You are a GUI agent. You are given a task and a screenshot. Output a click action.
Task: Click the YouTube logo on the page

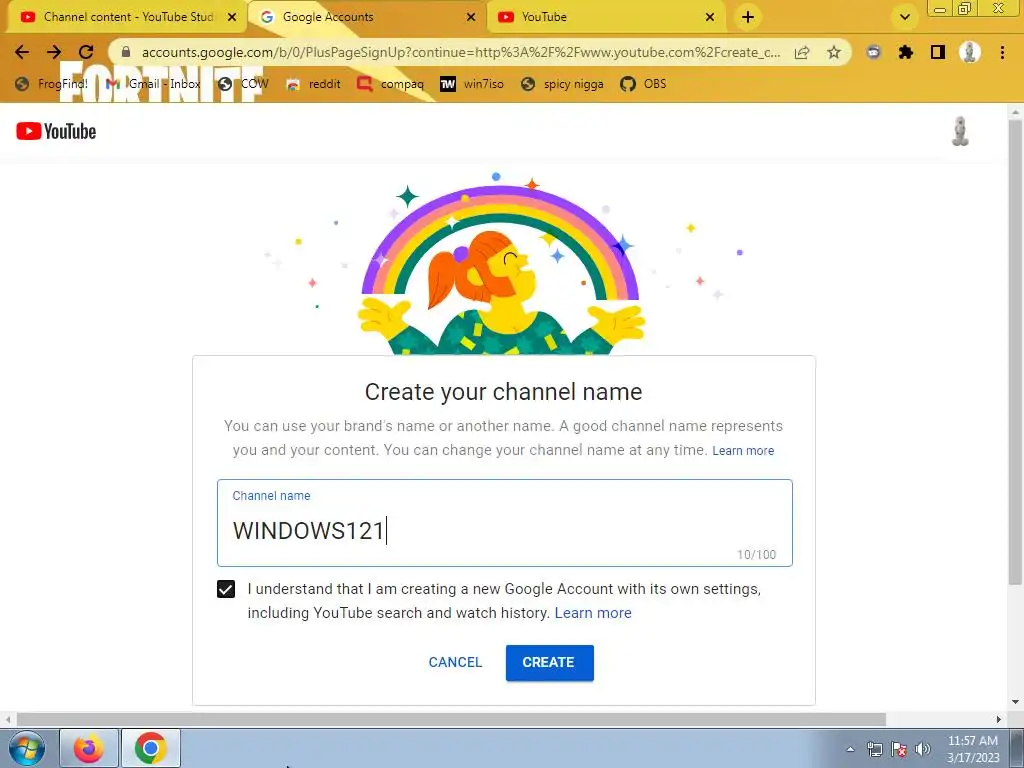click(56, 131)
